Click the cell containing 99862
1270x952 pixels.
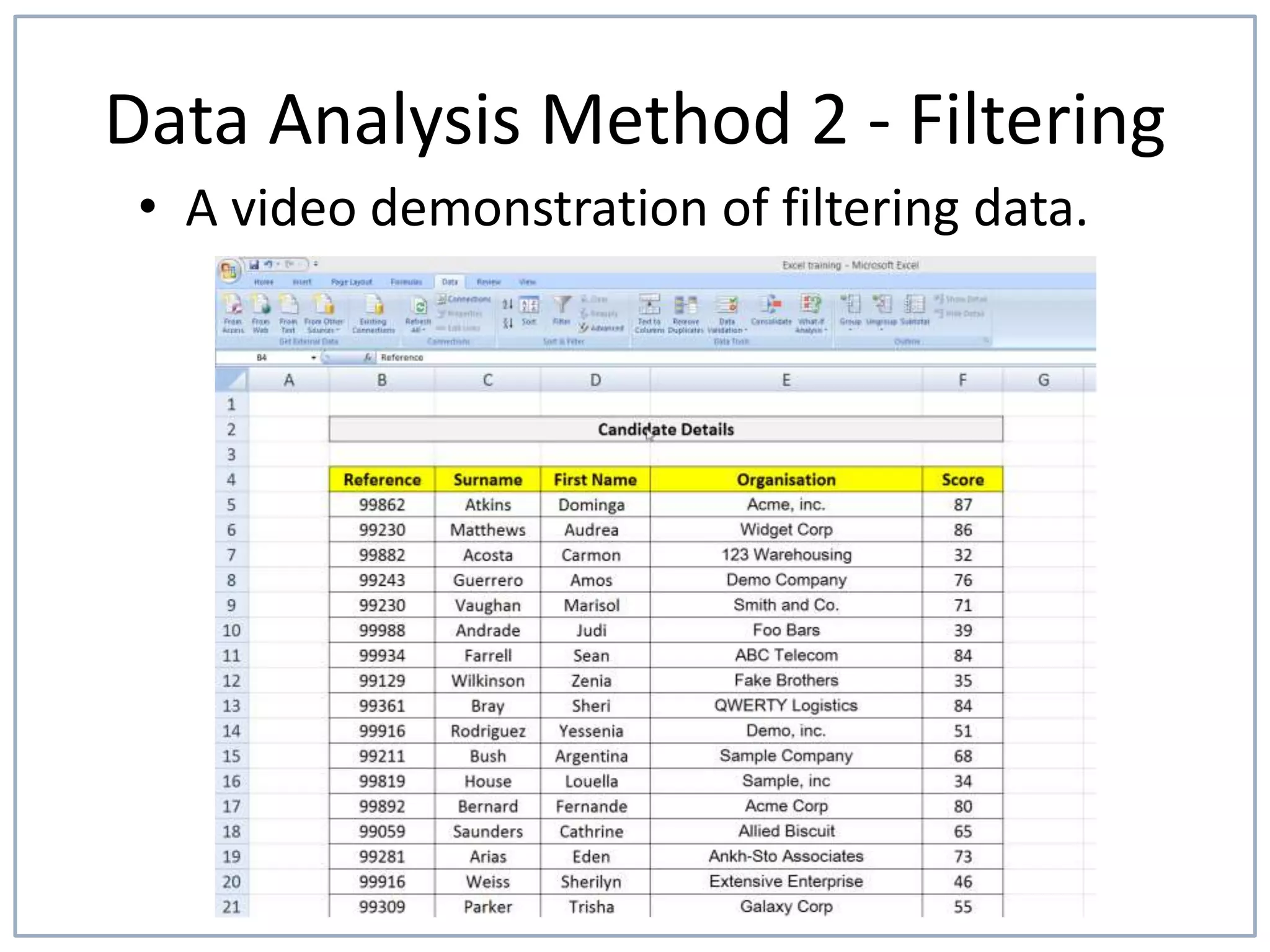tap(382, 505)
